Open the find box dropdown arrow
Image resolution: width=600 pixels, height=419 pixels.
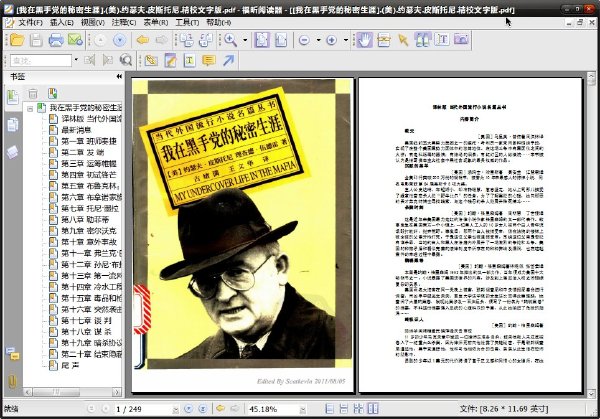(x=76, y=60)
